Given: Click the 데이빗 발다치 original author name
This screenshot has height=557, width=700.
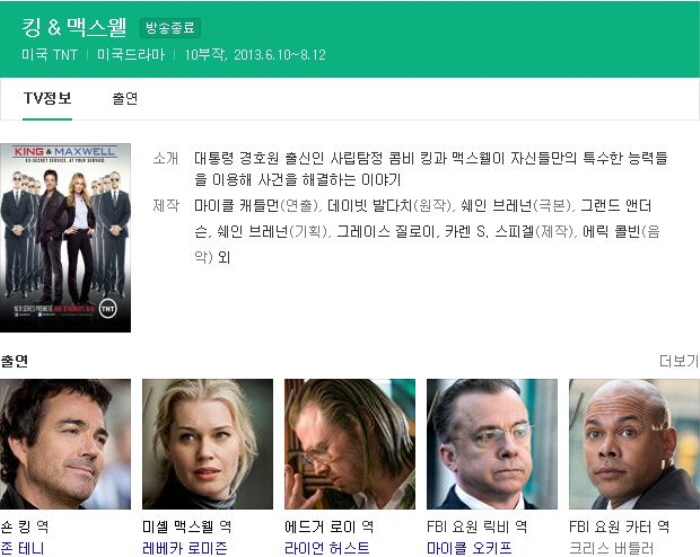Looking at the screenshot, I should pos(370,206).
